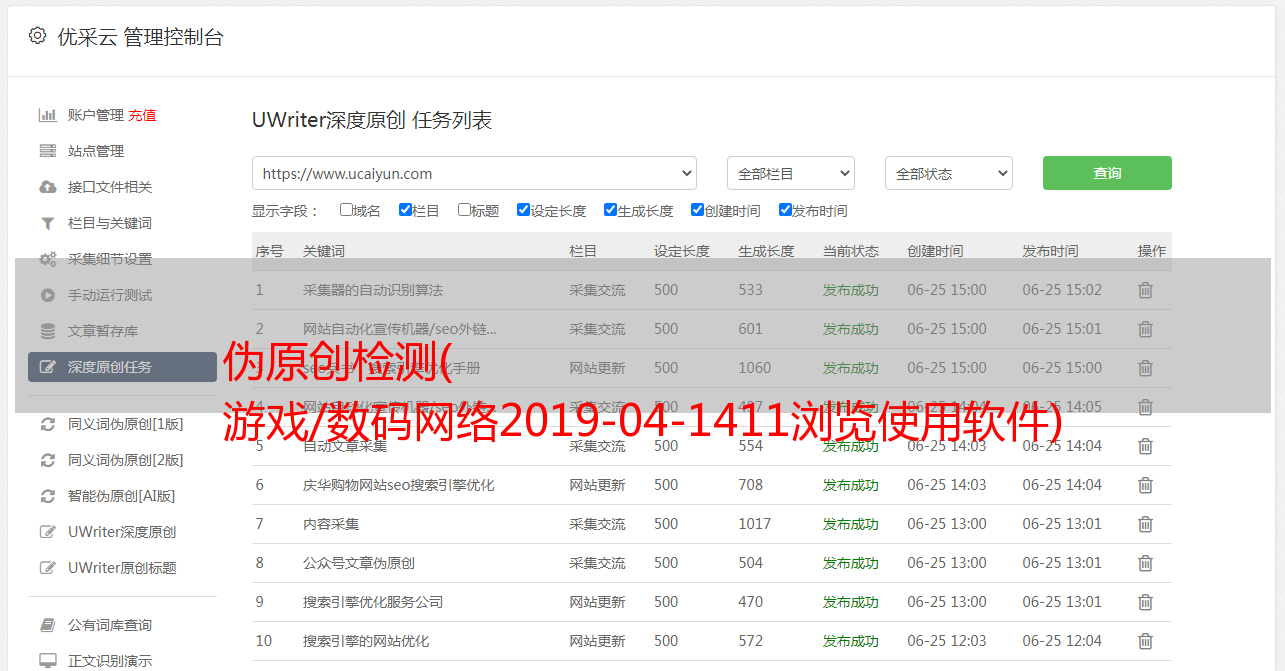Click 发布成功 status in row 7

(x=851, y=524)
